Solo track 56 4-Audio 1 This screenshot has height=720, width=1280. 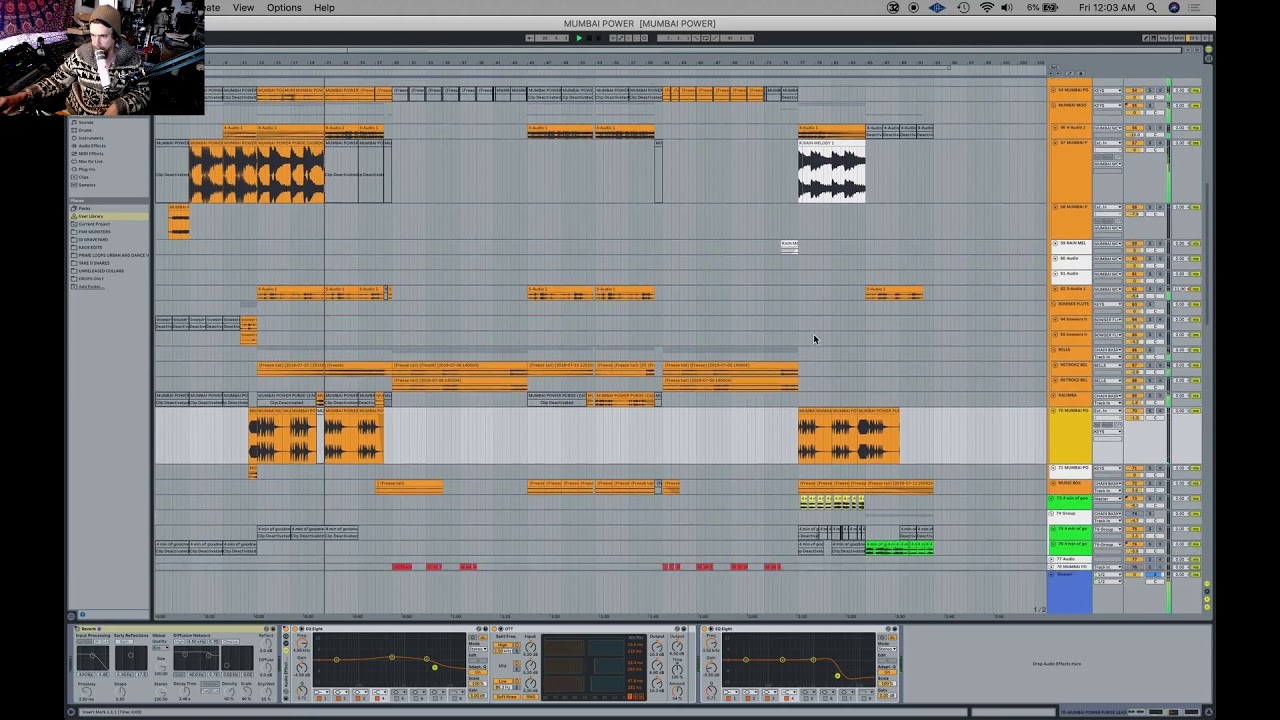click(x=1149, y=128)
